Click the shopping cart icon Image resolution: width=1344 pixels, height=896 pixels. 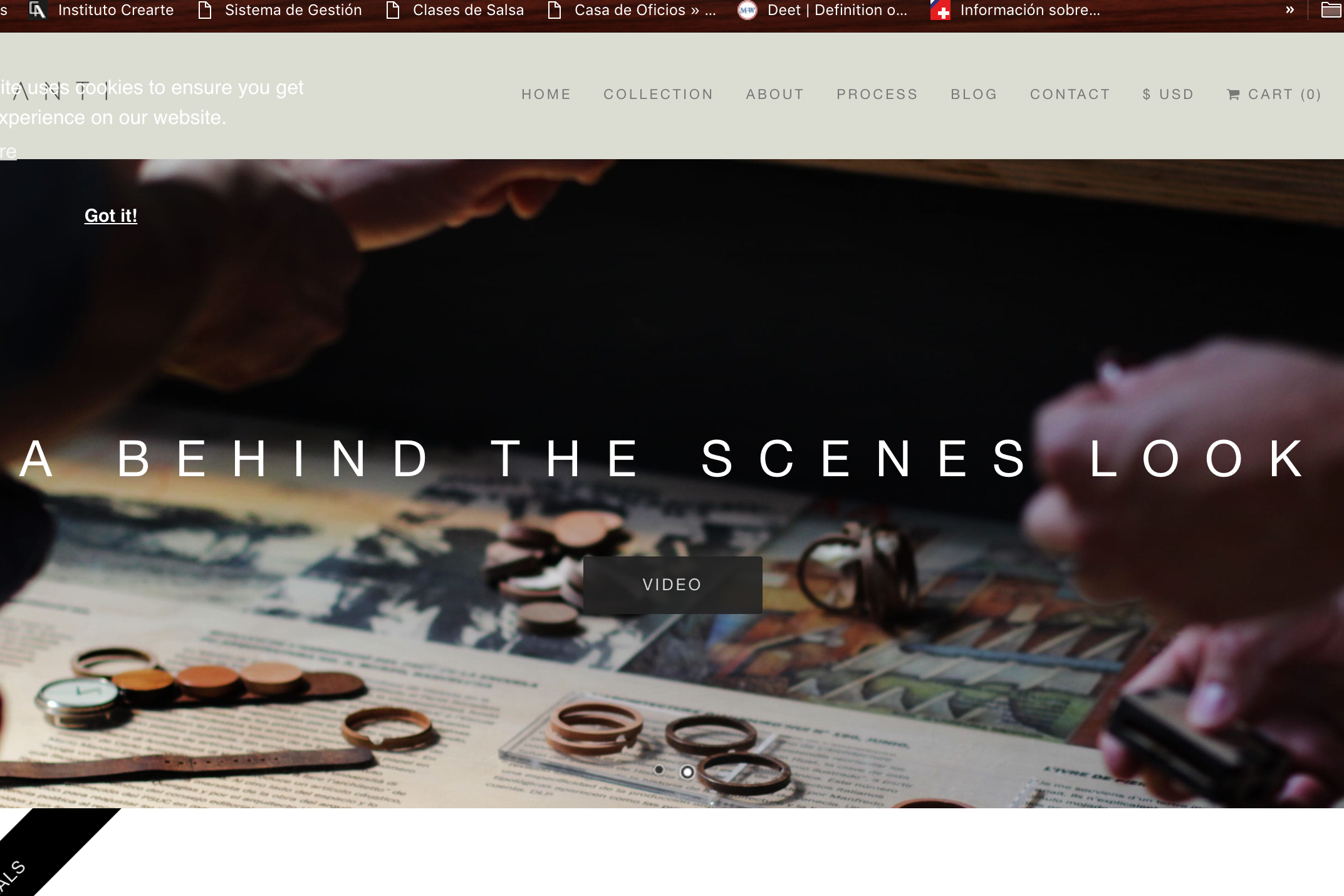1233,95
